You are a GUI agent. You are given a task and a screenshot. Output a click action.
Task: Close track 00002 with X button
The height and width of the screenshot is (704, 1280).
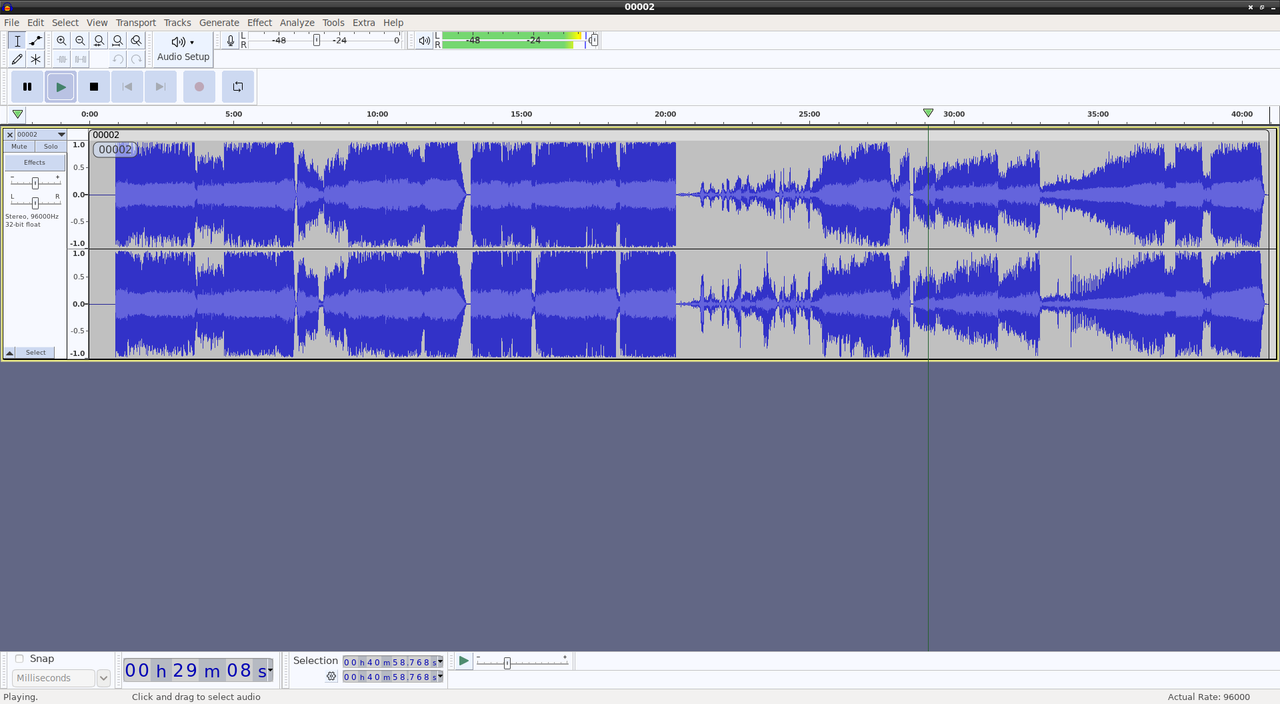coord(10,134)
